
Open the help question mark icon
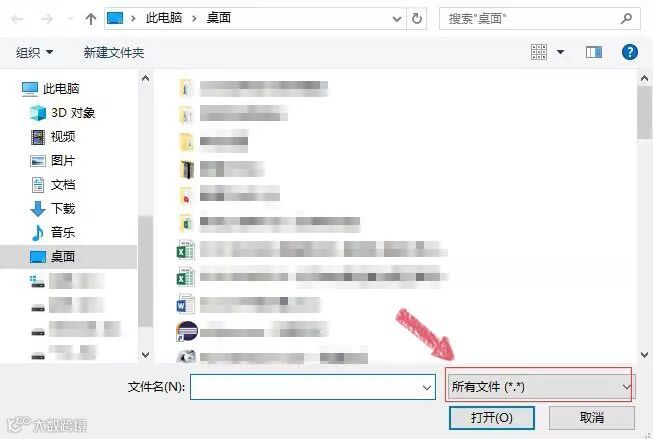click(x=630, y=52)
